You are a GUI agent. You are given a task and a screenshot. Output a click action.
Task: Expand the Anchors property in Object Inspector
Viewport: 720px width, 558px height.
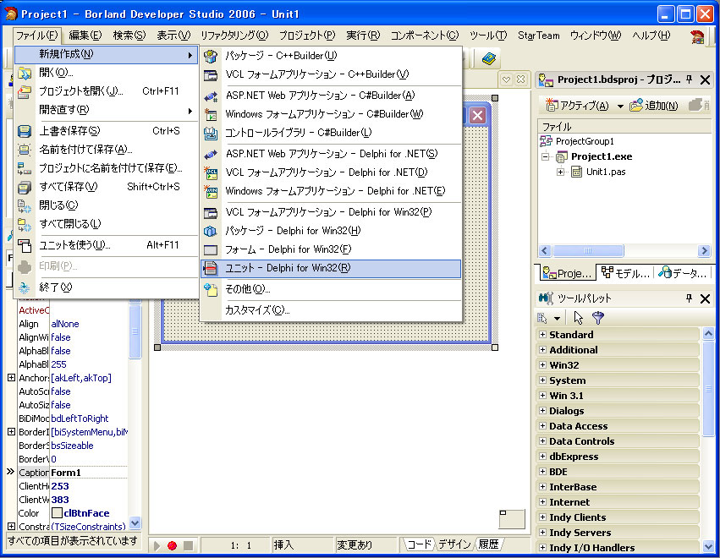coord(11,378)
